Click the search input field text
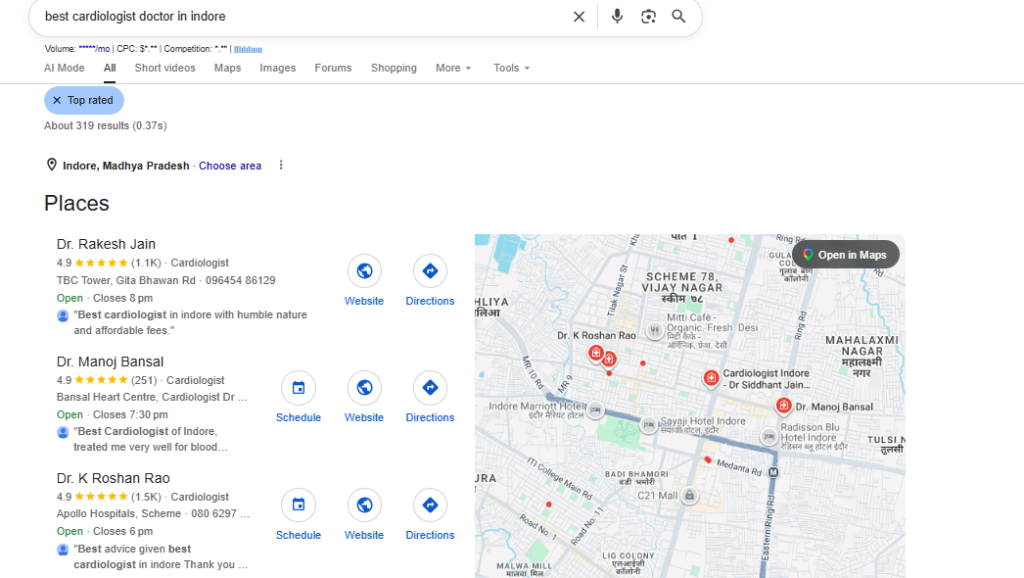 135,16
